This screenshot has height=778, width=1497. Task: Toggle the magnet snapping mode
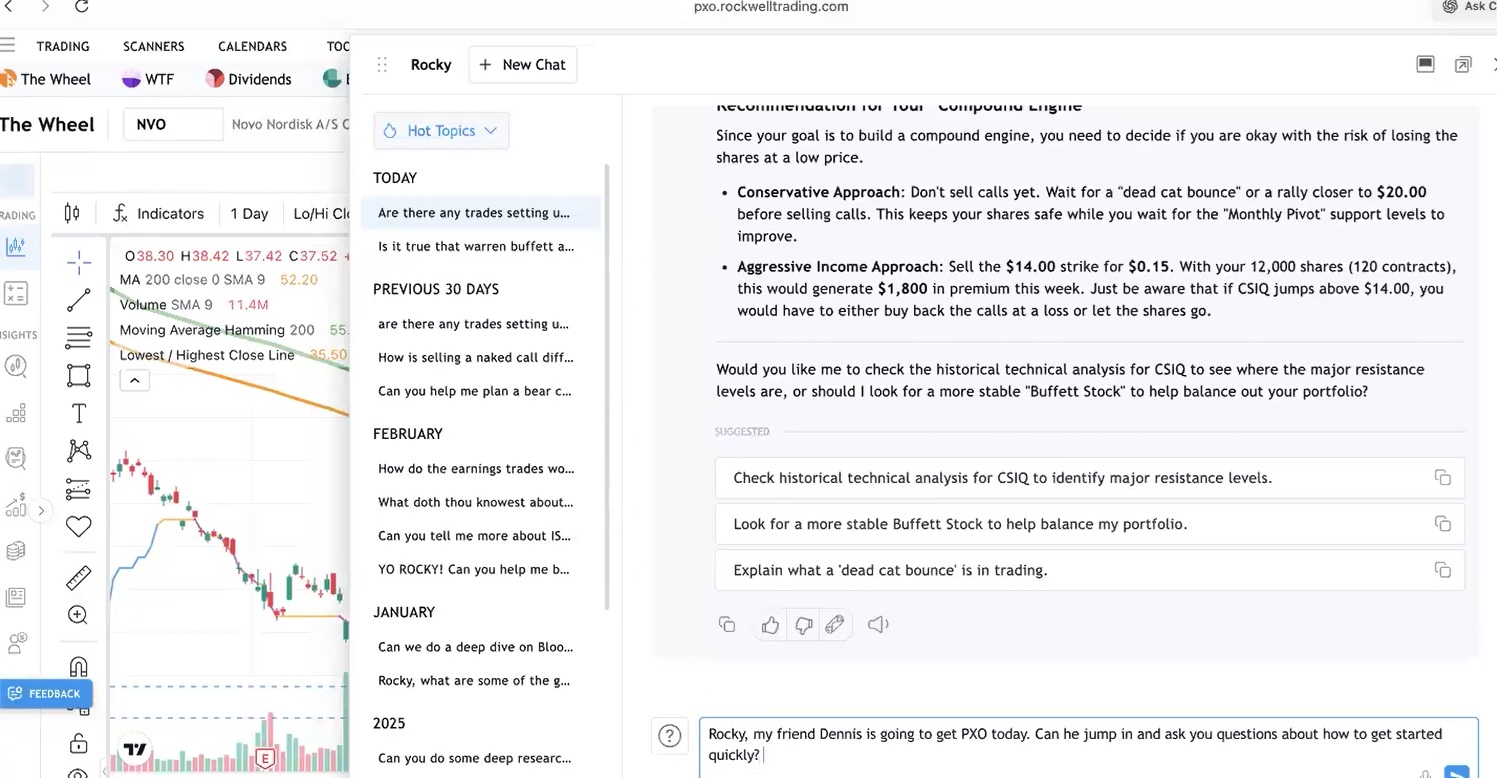[x=79, y=667]
